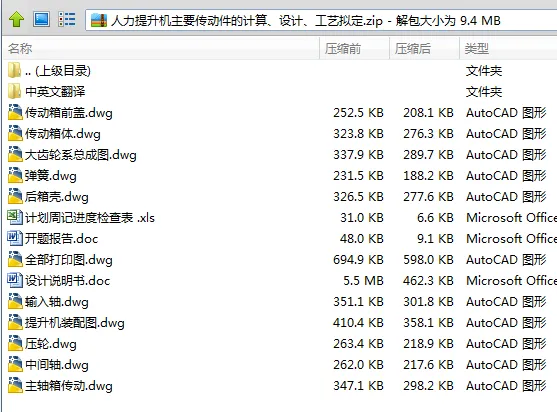The width and height of the screenshot is (557, 412).
Task: Switch to large icon view mode
Action: (x=42, y=19)
